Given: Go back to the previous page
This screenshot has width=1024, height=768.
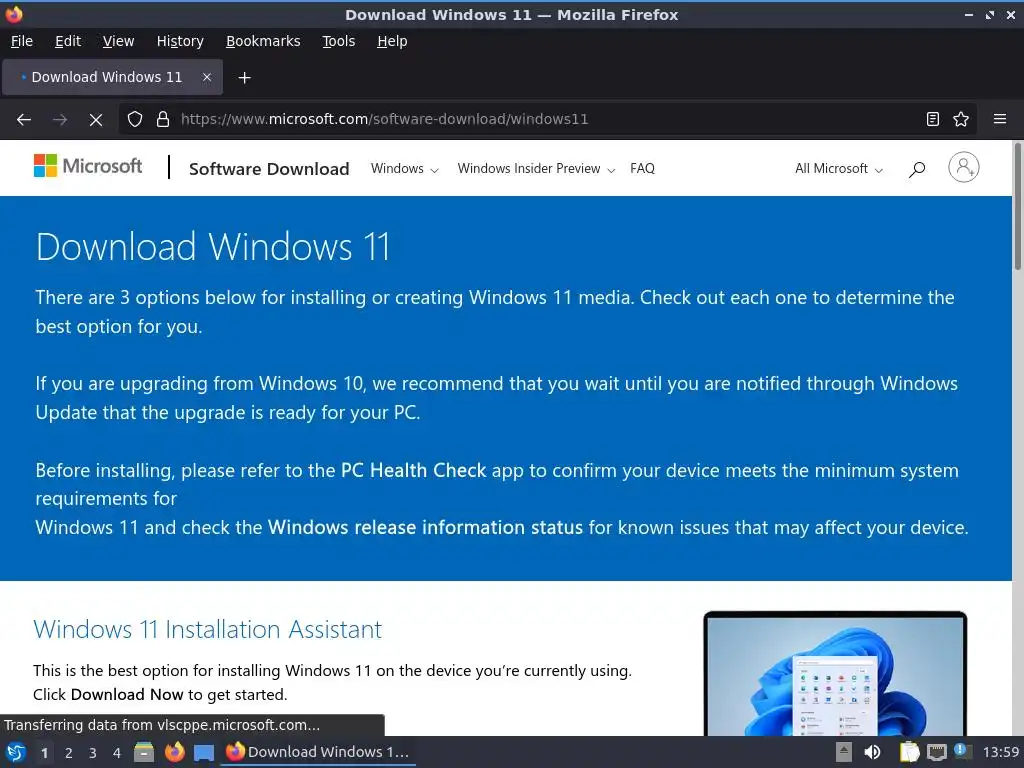Looking at the screenshot, I should [24, 120].
